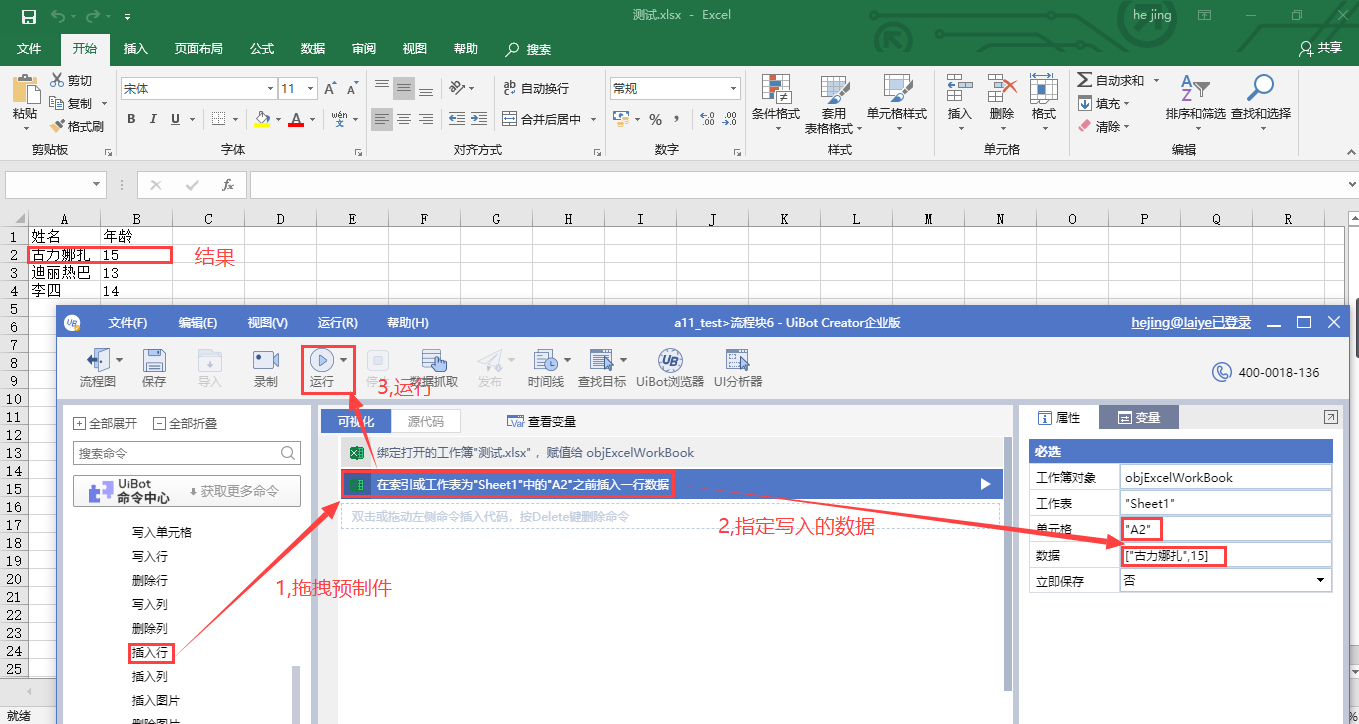This screenshot has height=724, width=1359.
Task: Expand all commands with 全部展开
Action: pyautogui.click(x=106, y=423)
